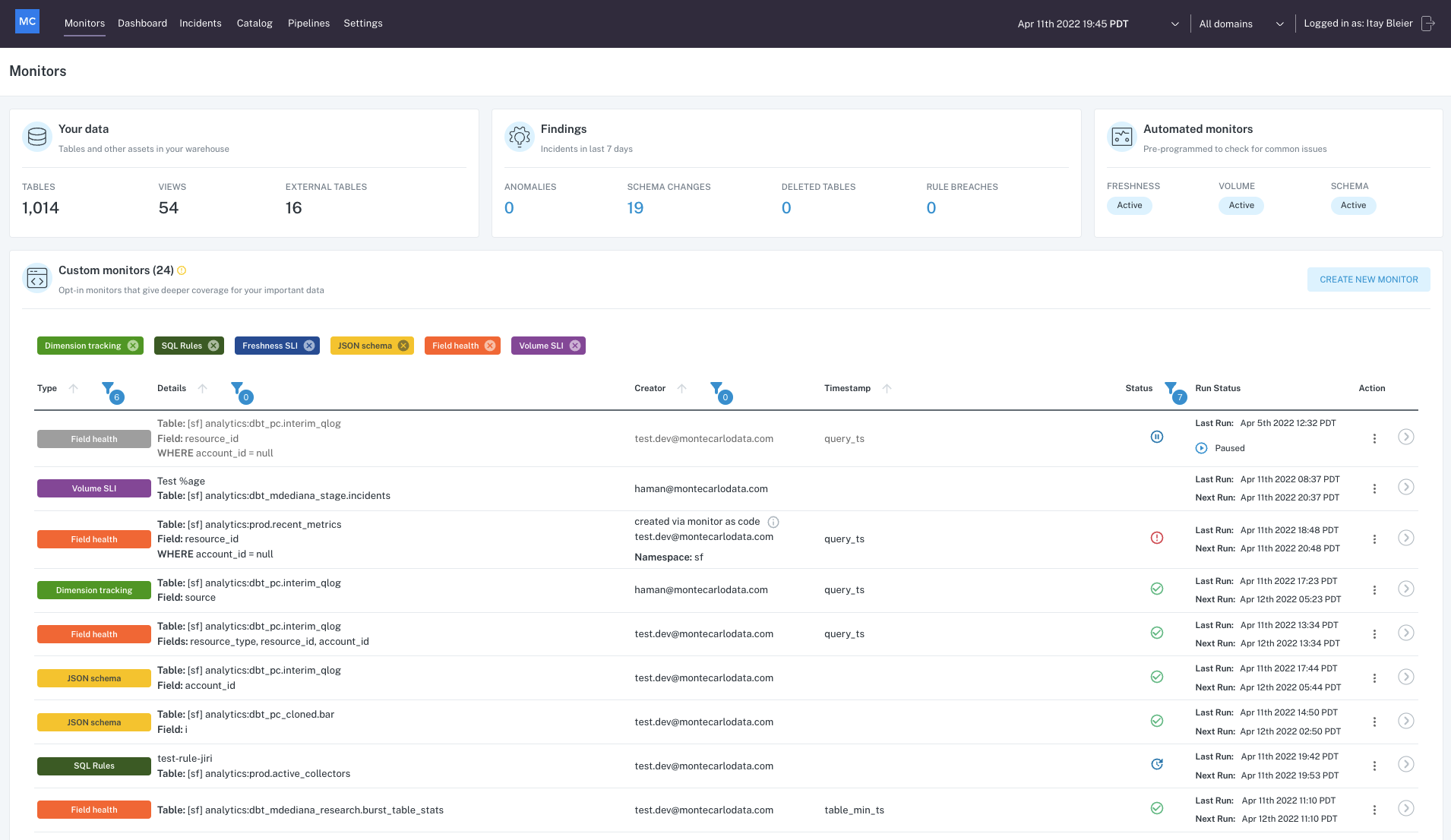This screenshot has width=1451, height=840.
Task: Open action menu for paused Field health monitor
Action: pyautogui.click(x=1374, y=438)
